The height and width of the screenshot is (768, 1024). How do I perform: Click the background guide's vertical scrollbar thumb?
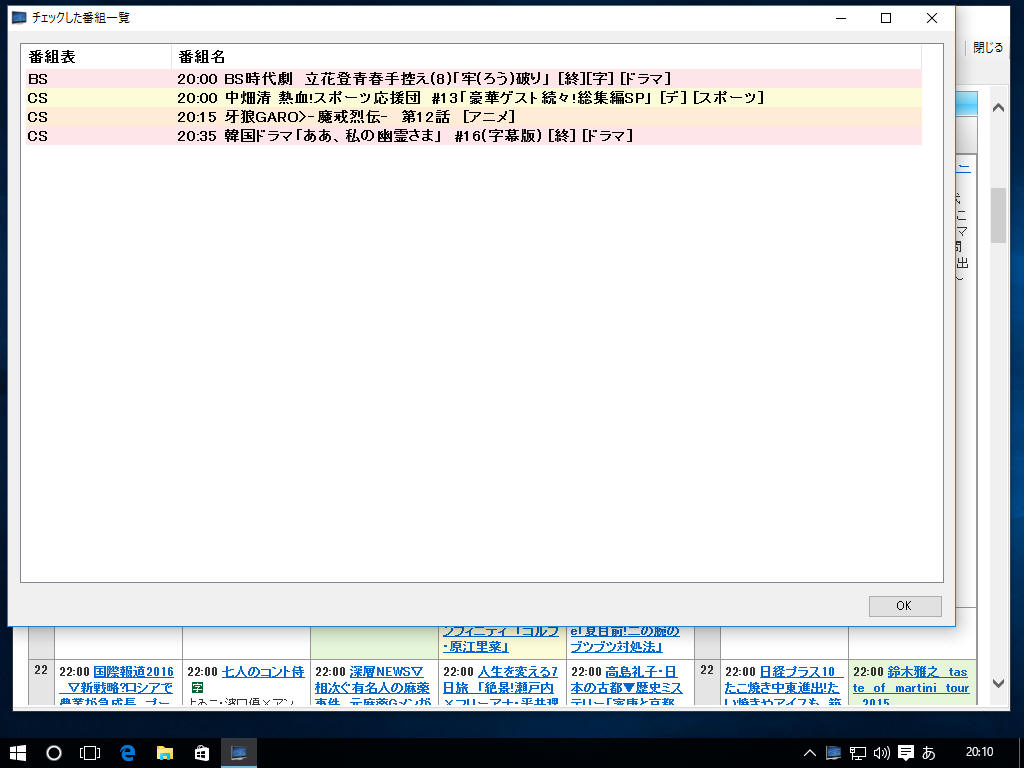coord(999,216)
